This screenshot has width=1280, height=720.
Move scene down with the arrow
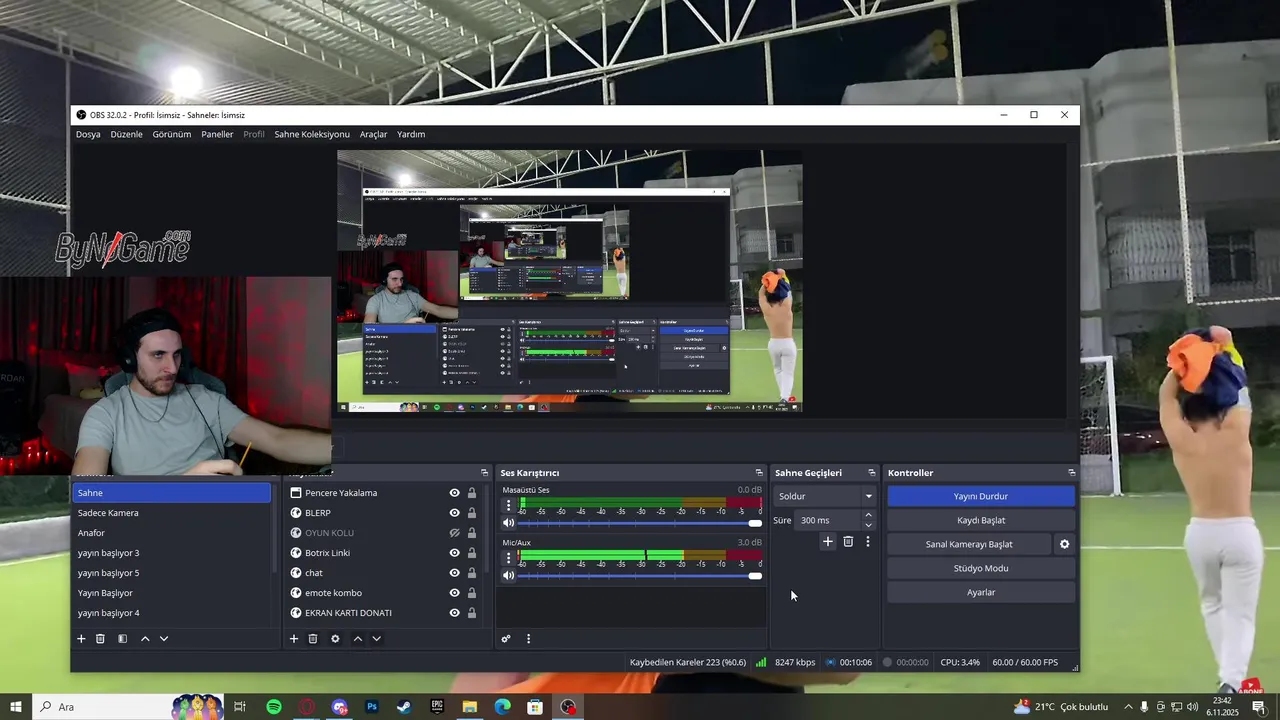click(x=164, y=639)
